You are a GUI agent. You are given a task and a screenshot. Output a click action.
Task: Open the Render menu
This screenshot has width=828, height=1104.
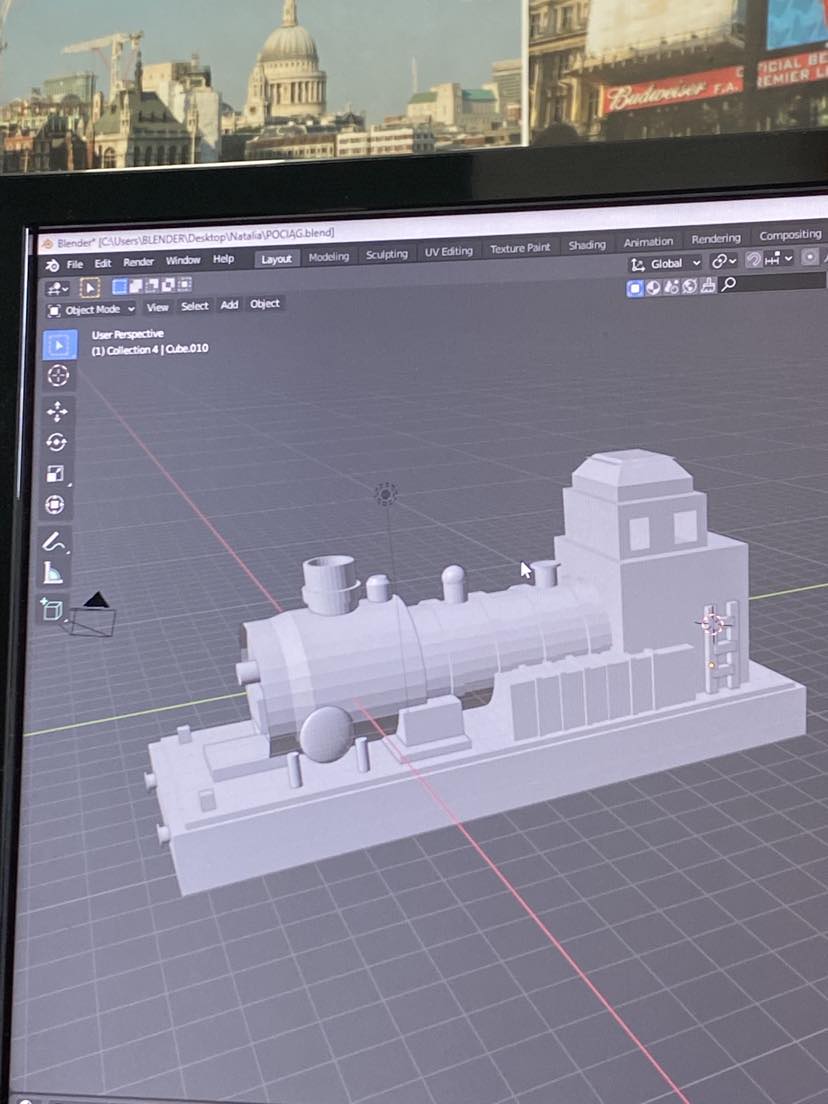pos(138,262)
